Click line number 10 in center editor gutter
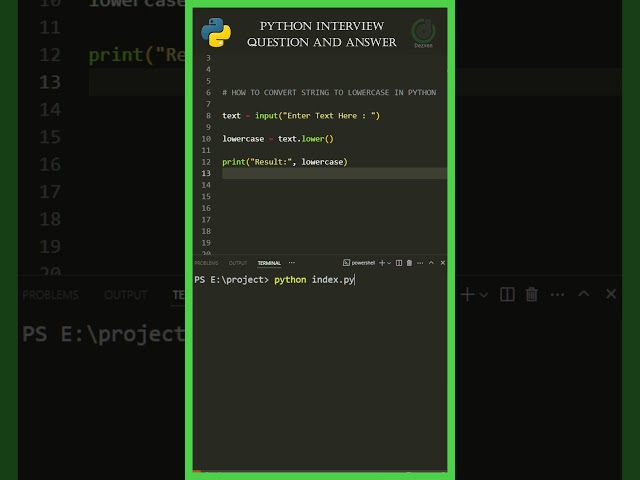This screenshot has width=640, height=480. [206, 139]
